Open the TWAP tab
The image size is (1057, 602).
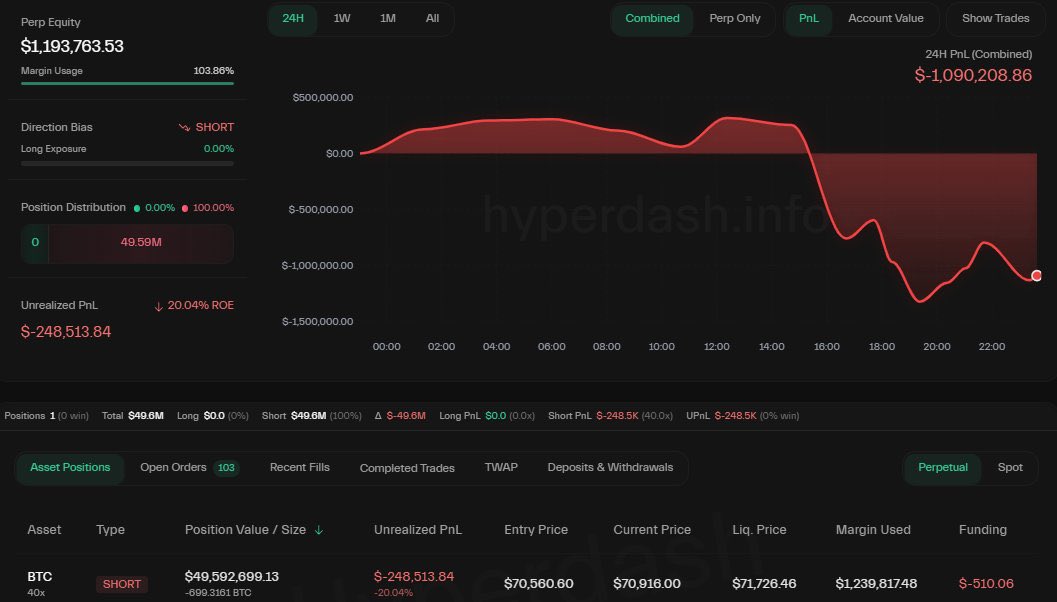point(501,467)
